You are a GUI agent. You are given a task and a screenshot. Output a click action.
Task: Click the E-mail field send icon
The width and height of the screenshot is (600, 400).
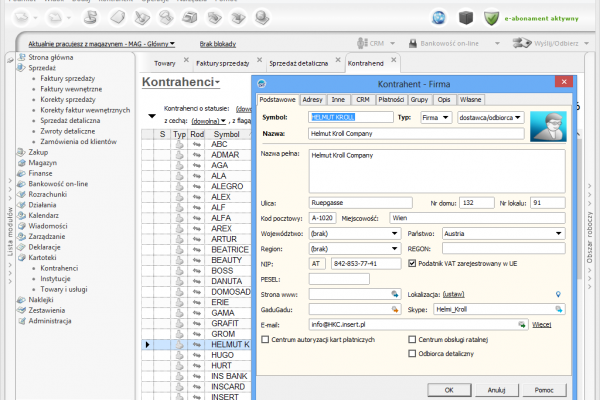tap(522, 325)
